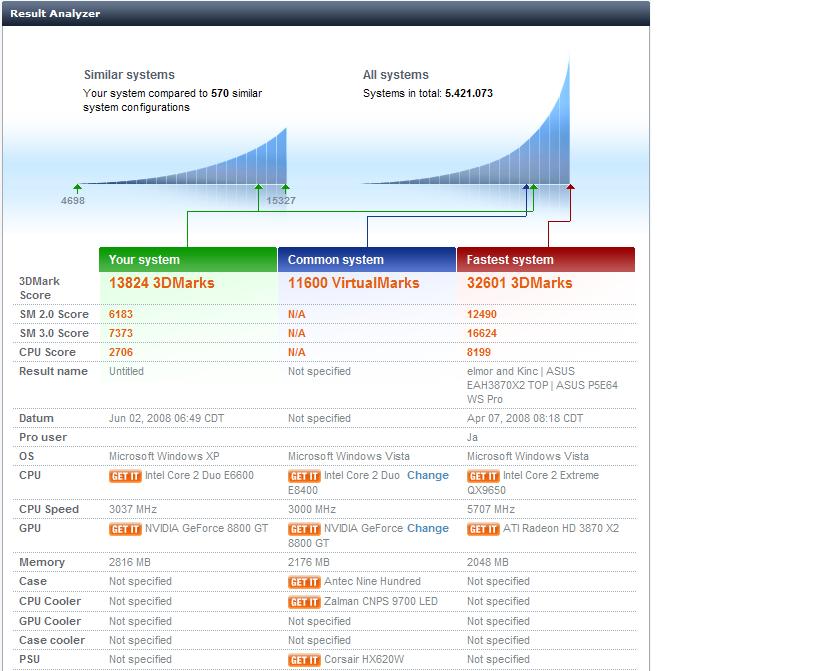Click the Result Analyzer title bar

coord(326,13)
